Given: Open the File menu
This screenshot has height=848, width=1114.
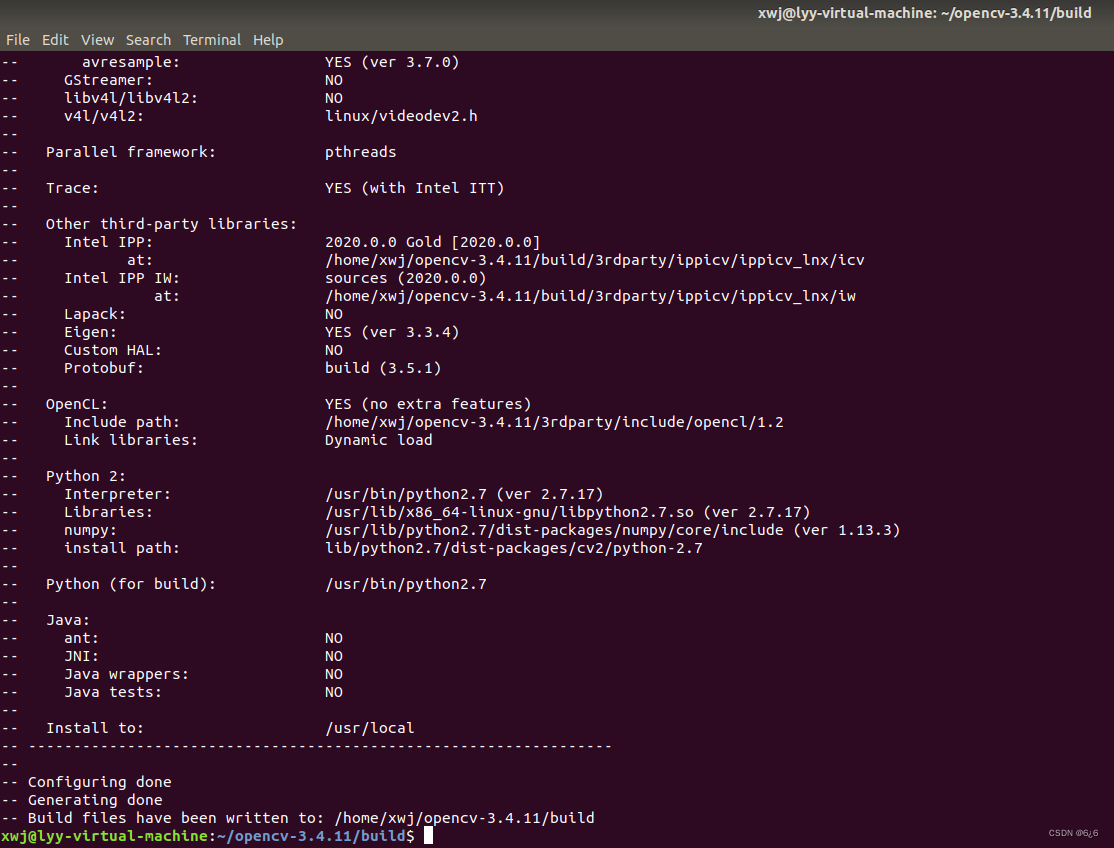Looking at the screenshot, I should [x=18, y=40].
